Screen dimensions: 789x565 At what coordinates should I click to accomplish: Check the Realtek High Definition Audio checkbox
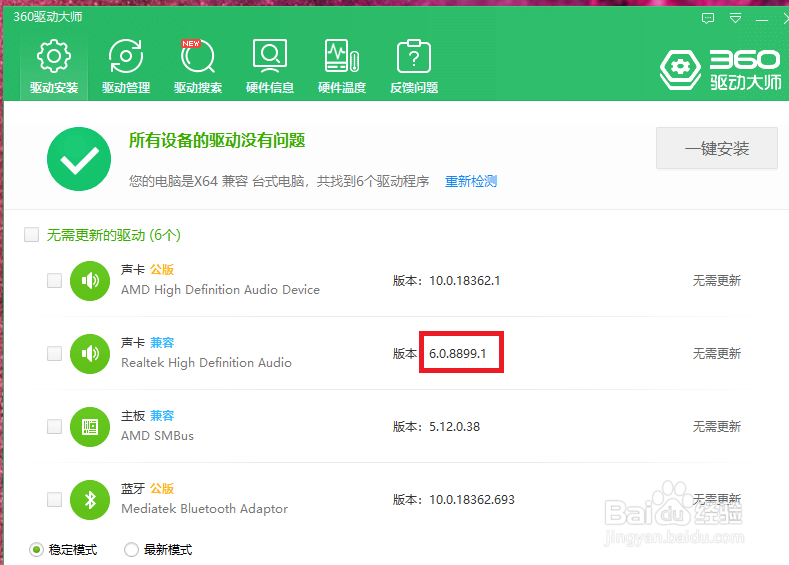(54, 353)
